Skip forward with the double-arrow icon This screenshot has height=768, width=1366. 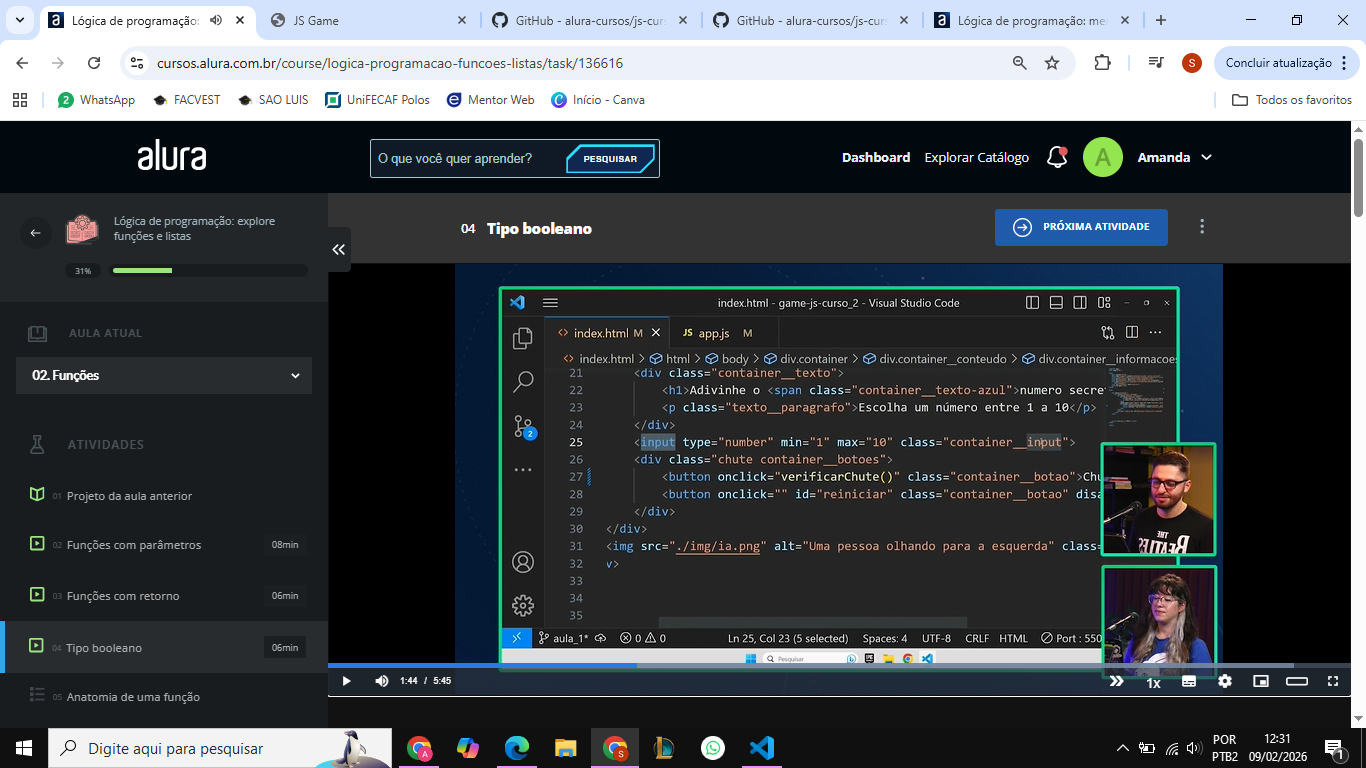click(1117, 681)
